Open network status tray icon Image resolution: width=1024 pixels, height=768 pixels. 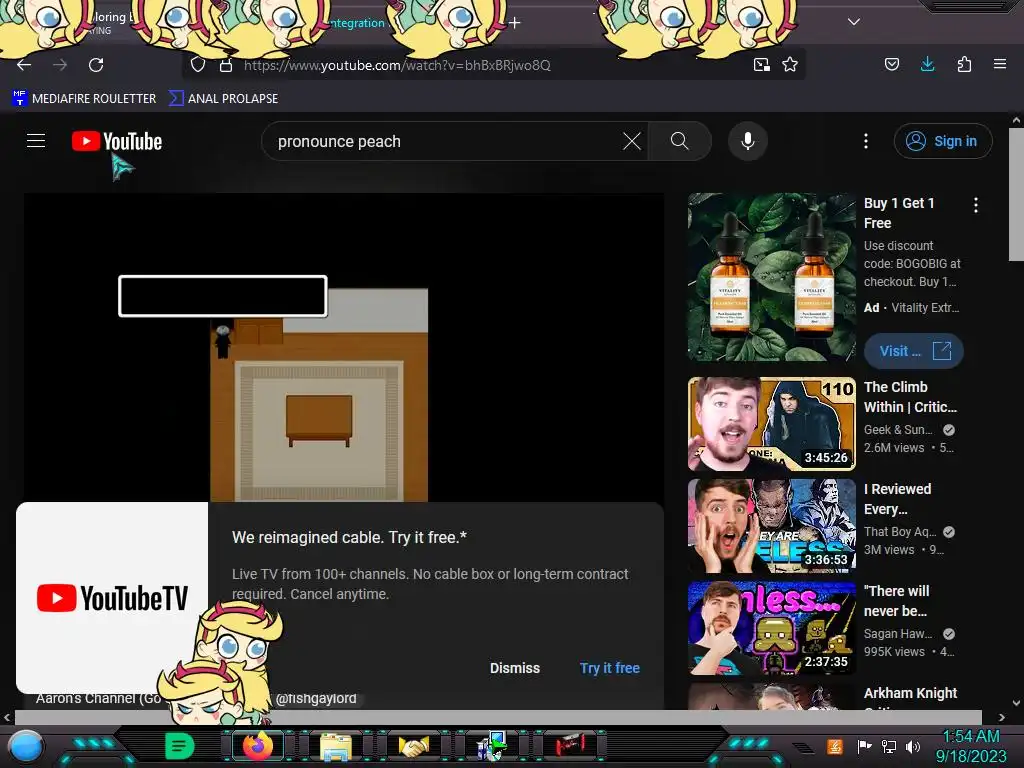888,746
